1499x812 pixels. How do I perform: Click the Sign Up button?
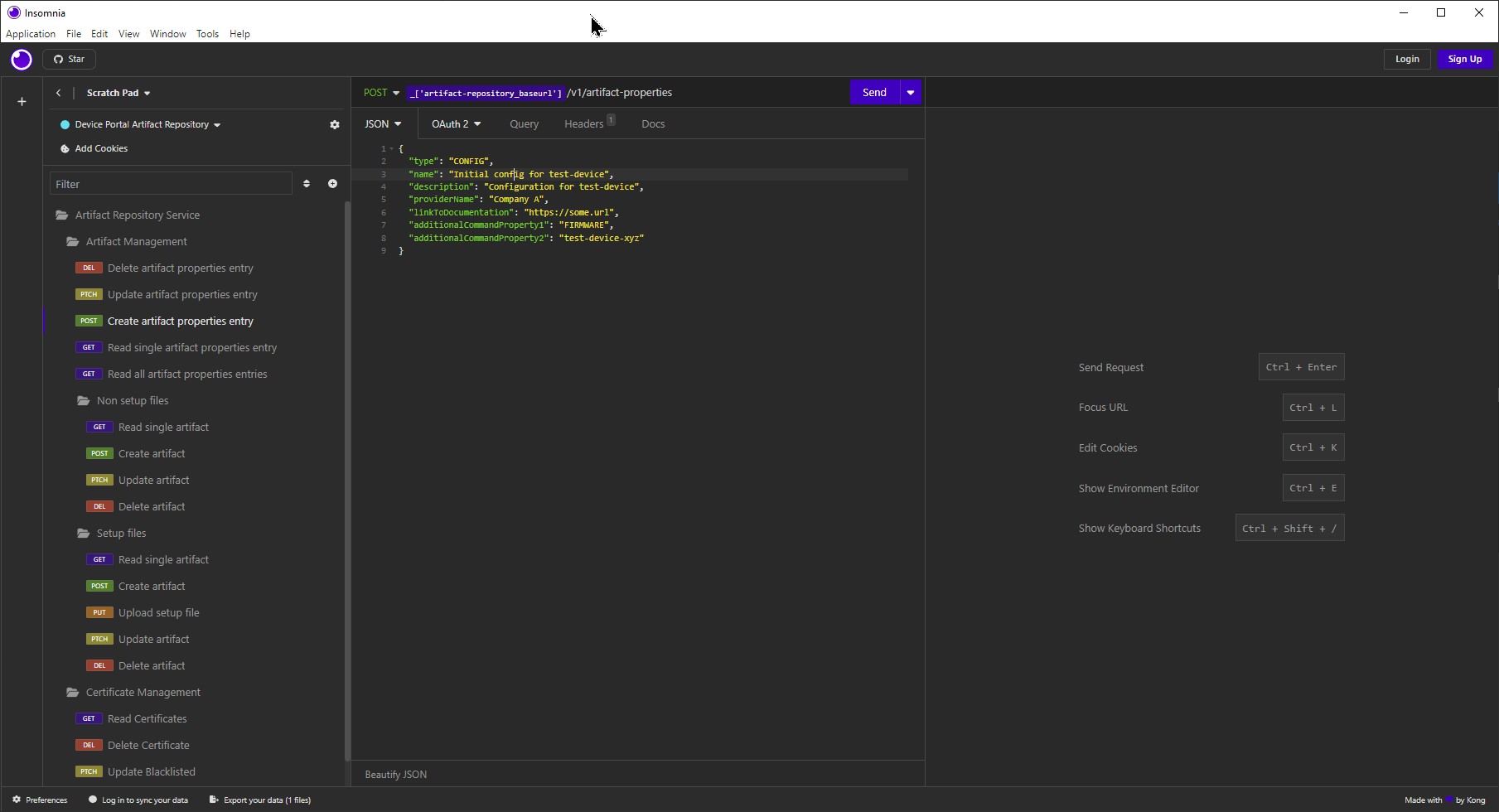point(1464,60)
